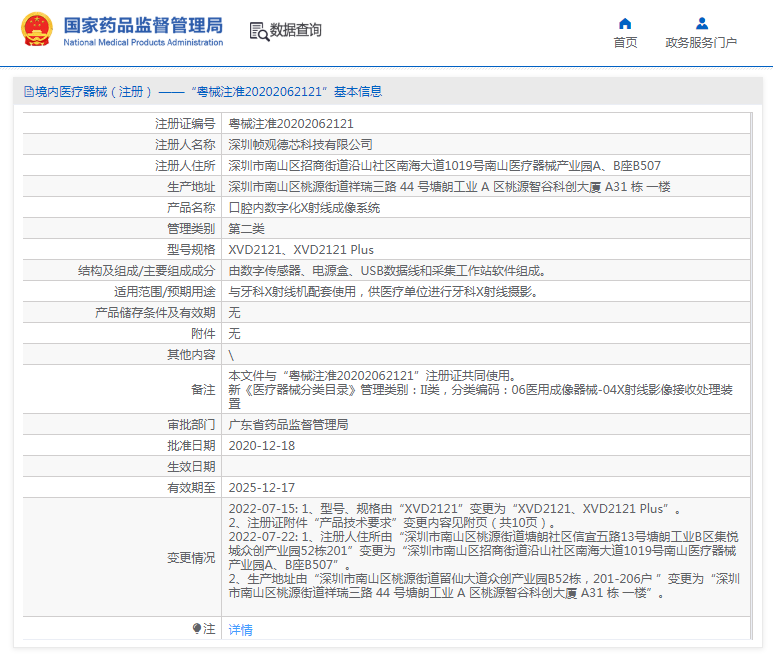Screen dimensions: 773x655
Task: Click the 变更情况 change history text
Action: [484, 551]
